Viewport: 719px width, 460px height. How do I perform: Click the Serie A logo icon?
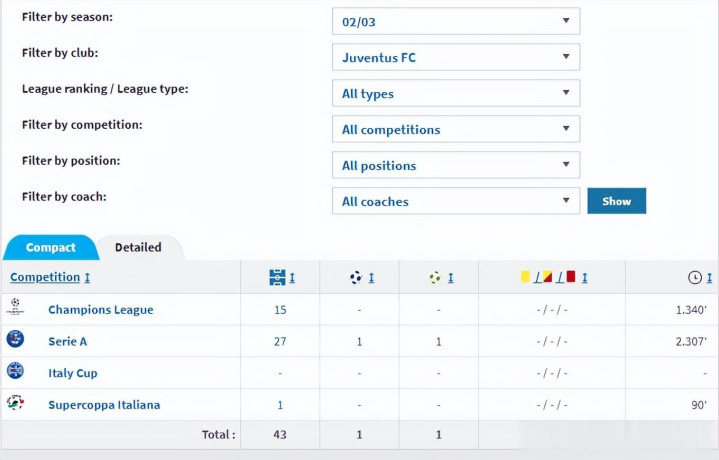15,339
